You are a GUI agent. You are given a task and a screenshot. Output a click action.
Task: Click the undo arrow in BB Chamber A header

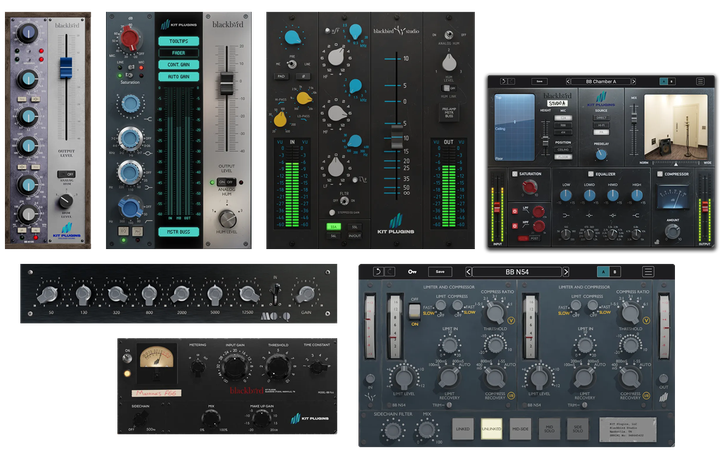(503, 81)
